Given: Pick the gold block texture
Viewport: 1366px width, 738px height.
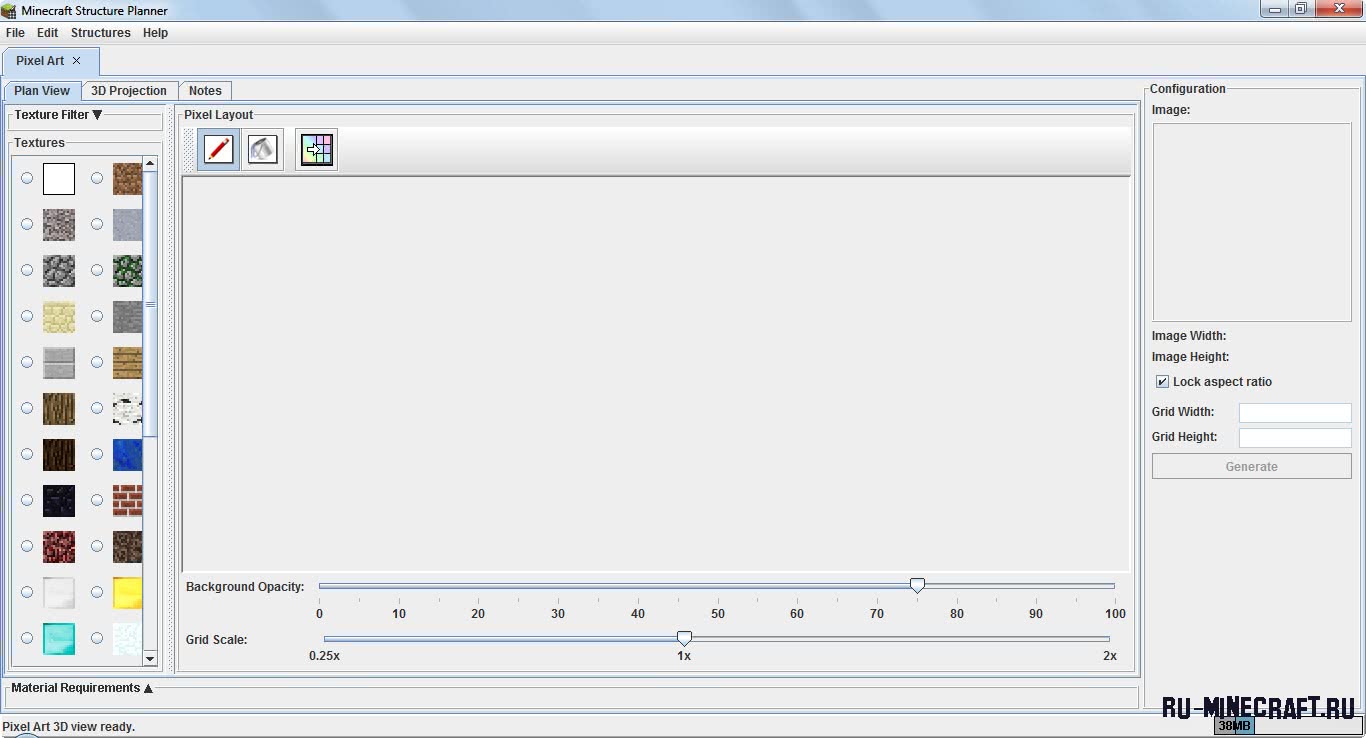Looking at the screenshot, I should (127, 593).
